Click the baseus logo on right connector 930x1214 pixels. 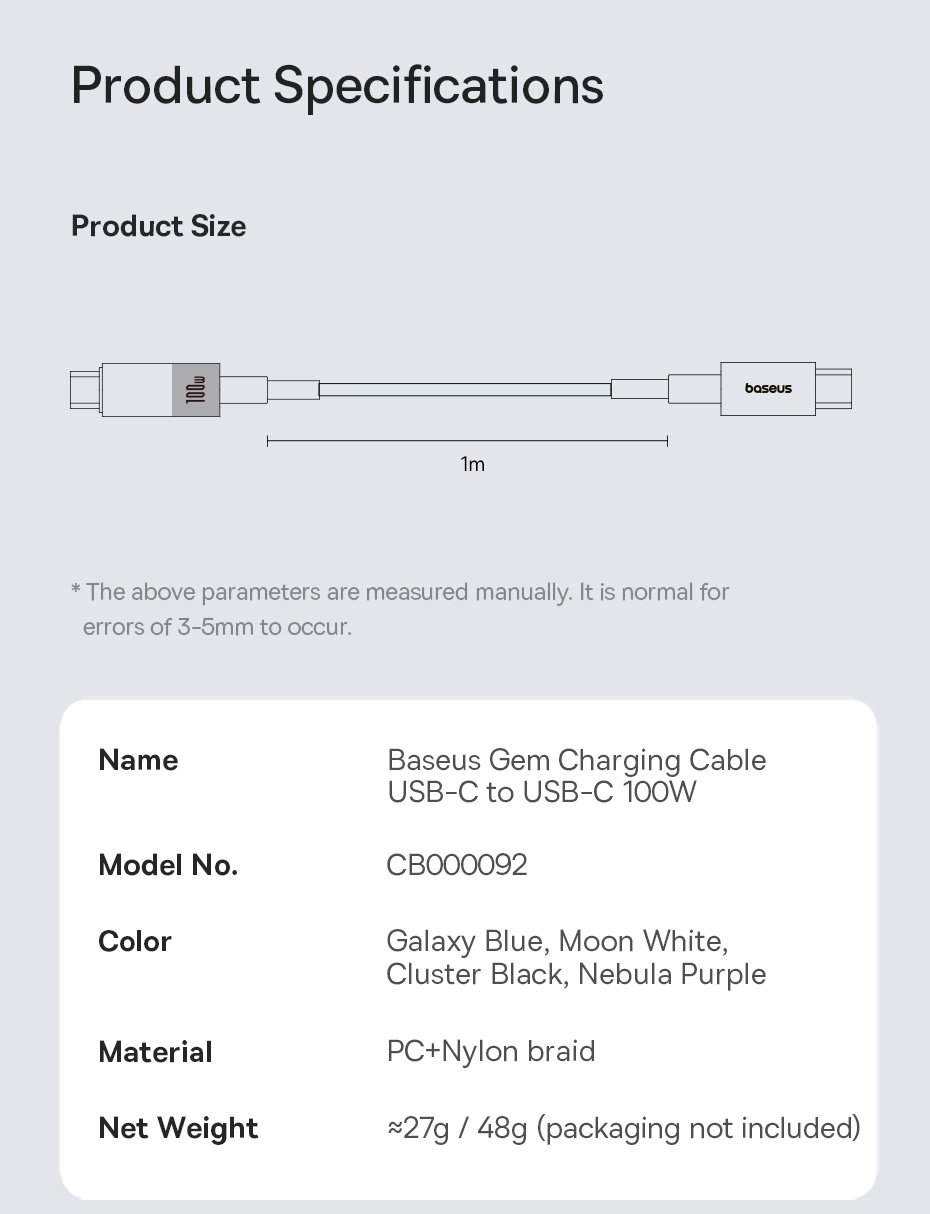pos(768,389)
